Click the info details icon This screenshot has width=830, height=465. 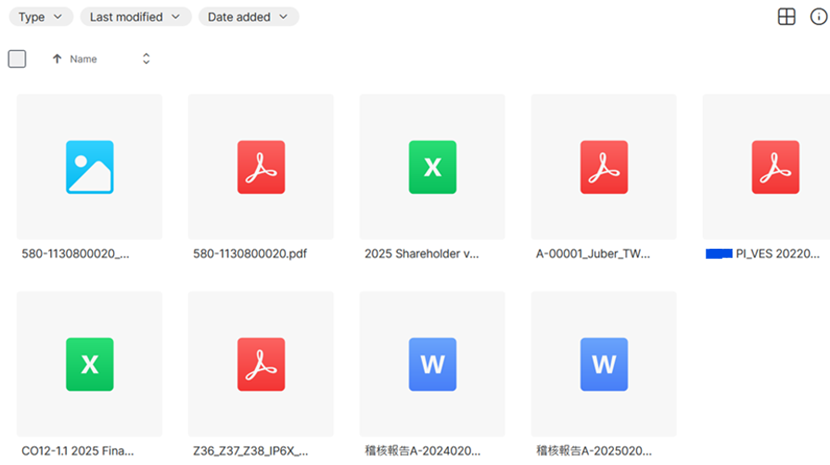[817, 17]
